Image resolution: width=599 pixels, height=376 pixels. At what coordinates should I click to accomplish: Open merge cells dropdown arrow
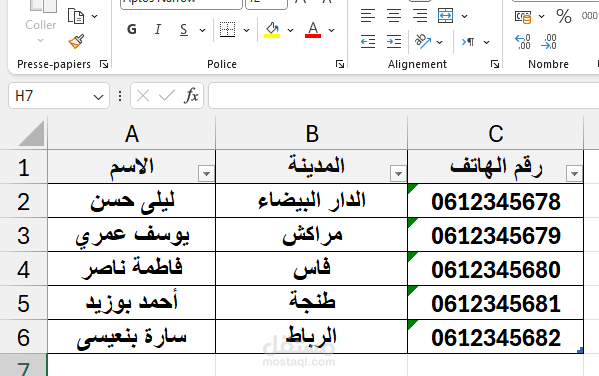[x=465, y=16]
